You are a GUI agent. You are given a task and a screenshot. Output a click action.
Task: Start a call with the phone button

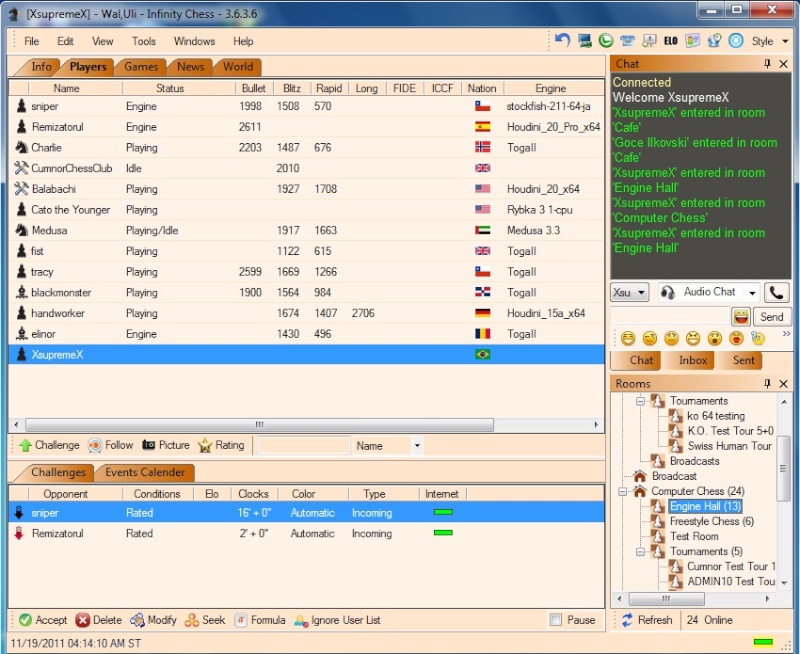(x=776, y=292)
